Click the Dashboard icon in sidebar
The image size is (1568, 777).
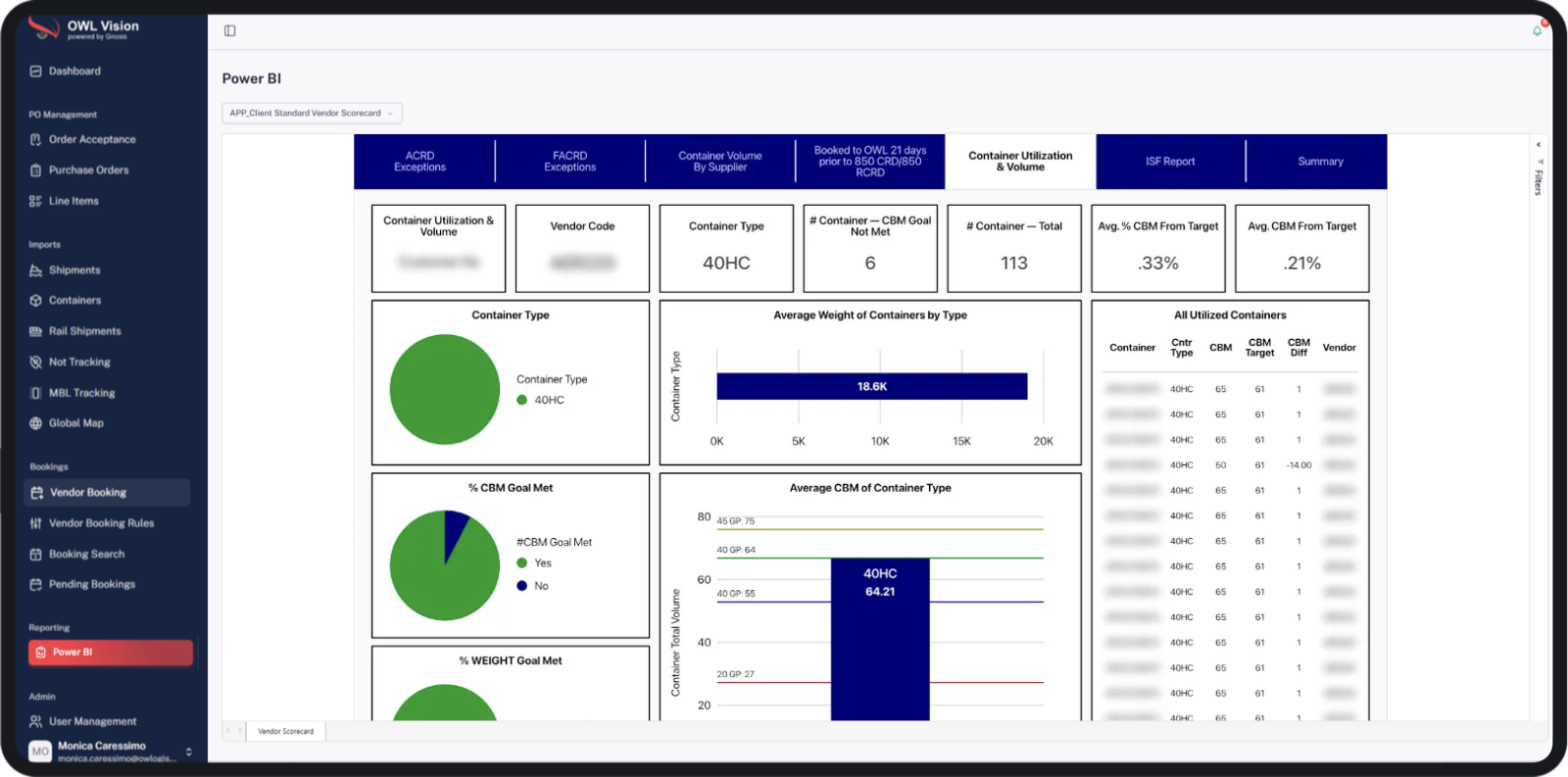click(x=36, y=72)
